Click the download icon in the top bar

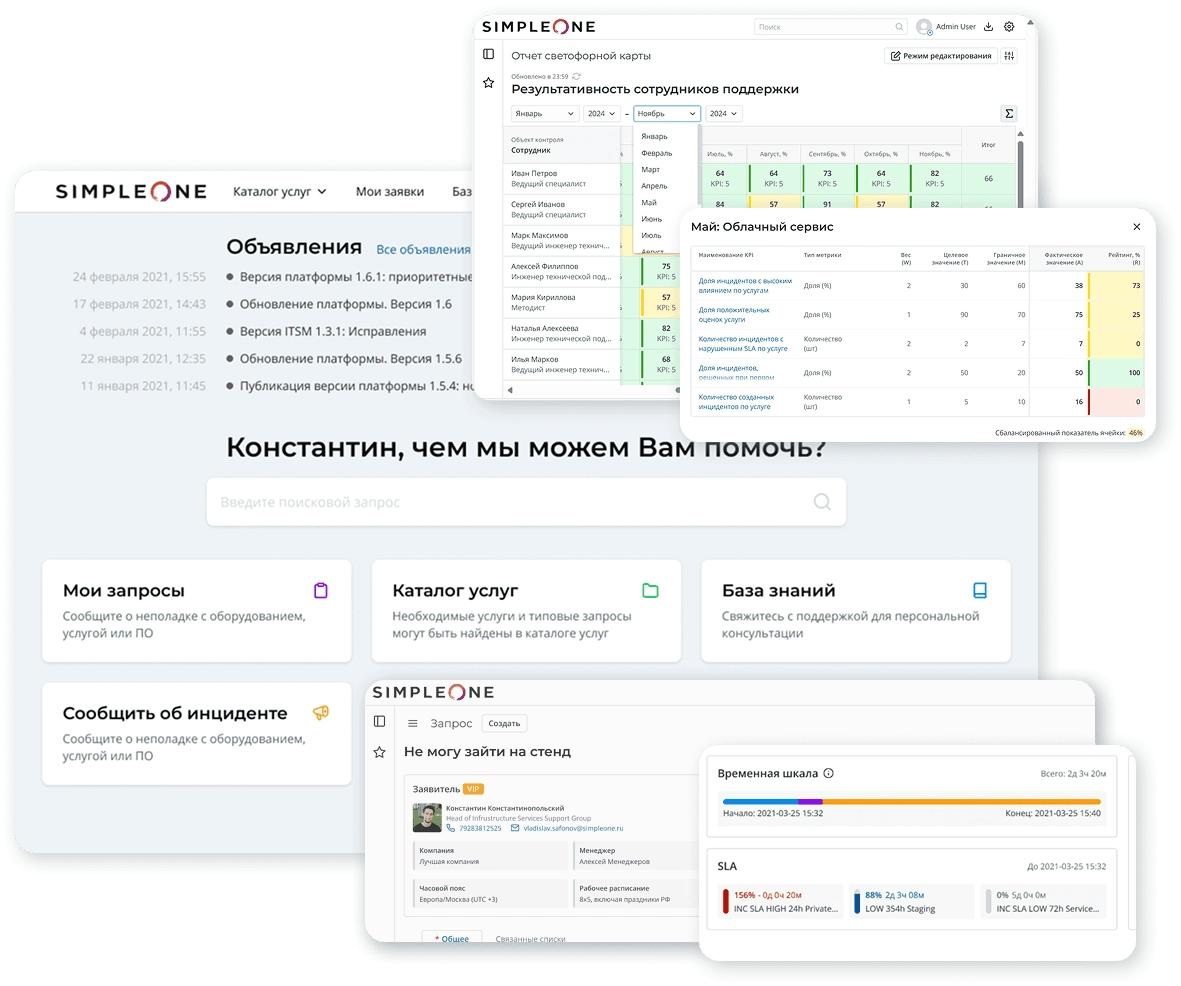(987, 27)
